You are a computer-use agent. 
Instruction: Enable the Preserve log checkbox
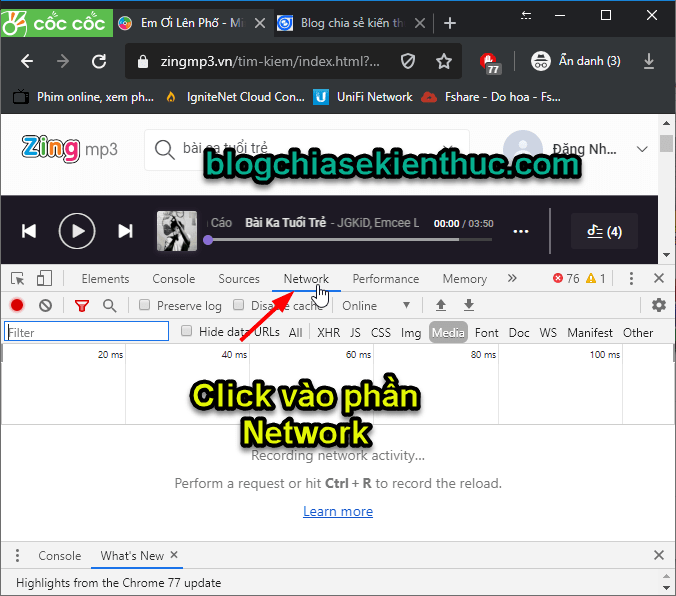144,305
